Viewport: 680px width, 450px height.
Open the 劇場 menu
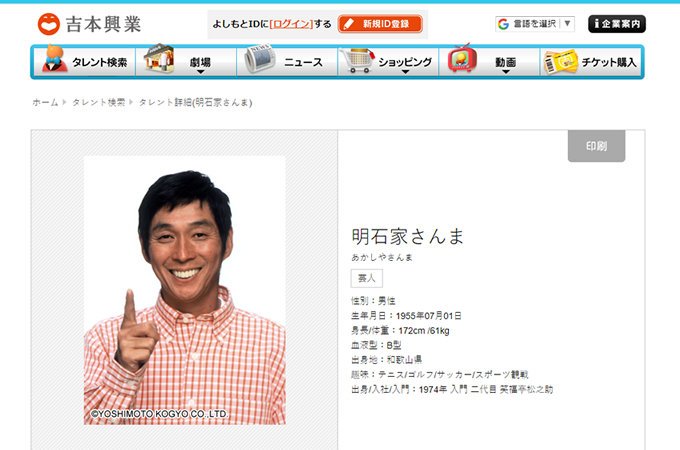point(186,62)
